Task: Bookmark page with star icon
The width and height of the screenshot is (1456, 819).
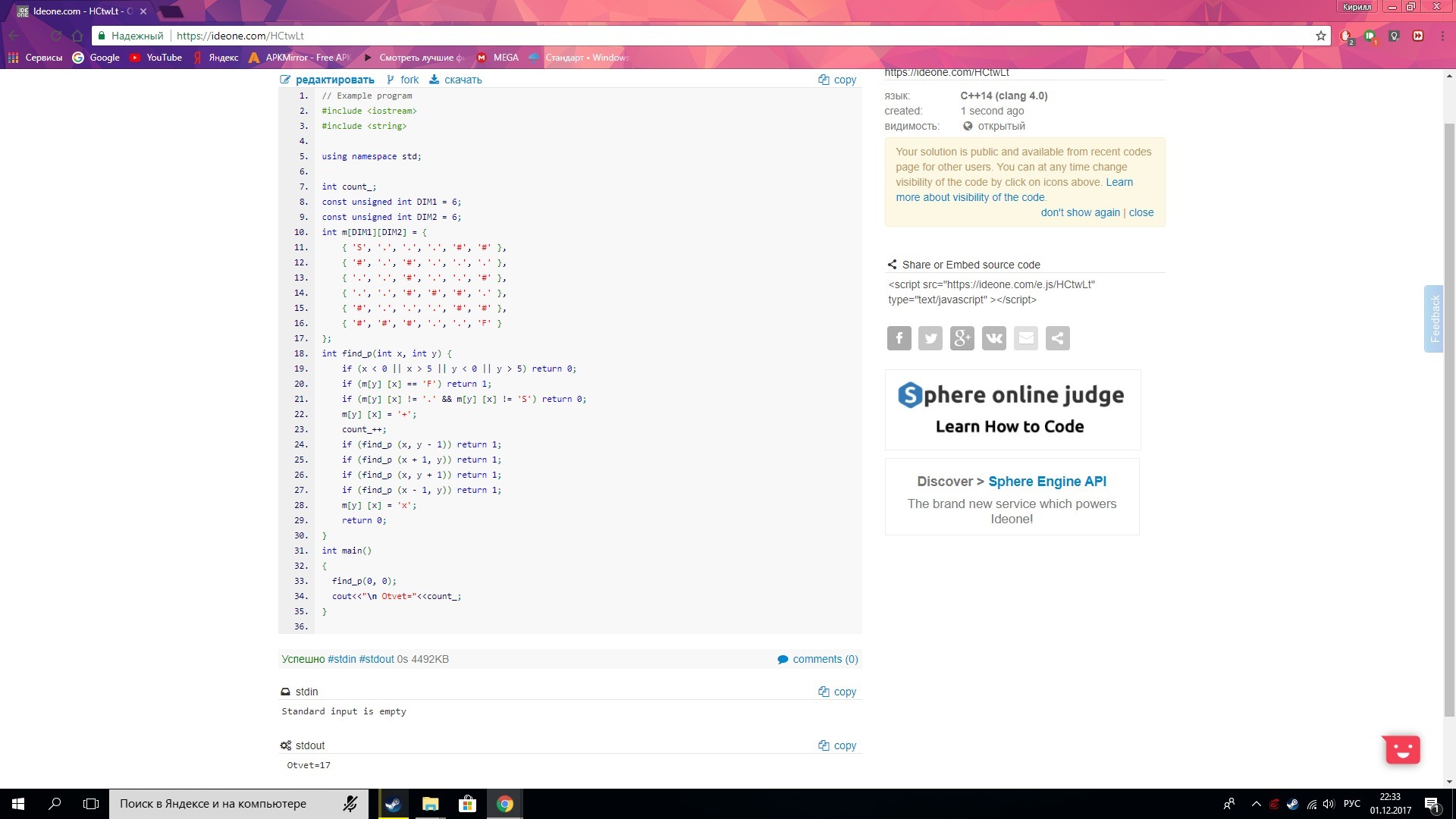Action: [1320, 36]
